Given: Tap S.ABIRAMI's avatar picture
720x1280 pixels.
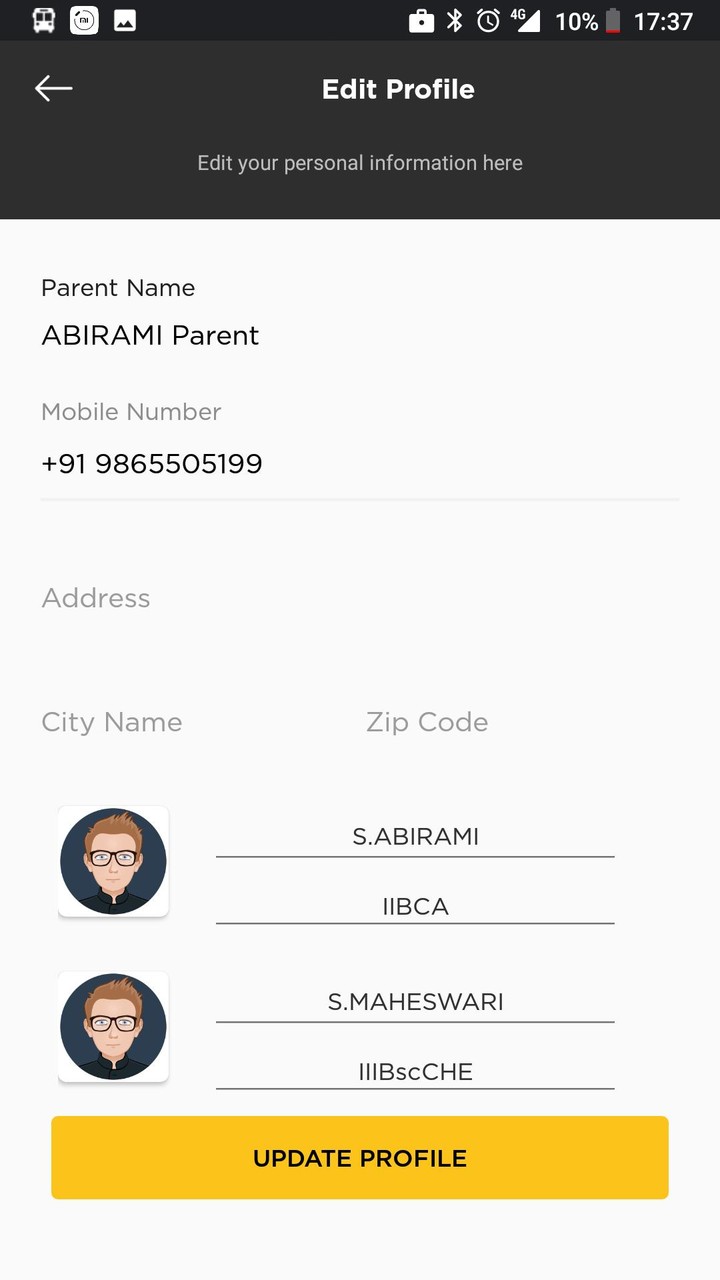Looking at the screenshot, I should pyautogui.click(x=113, y=861).
